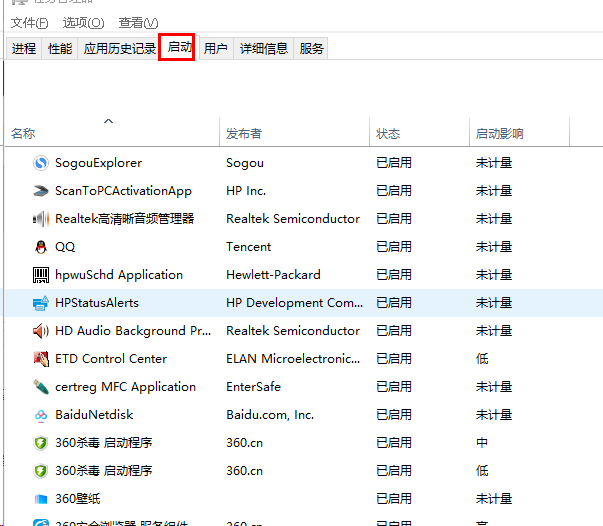Switch to the 应用历史记录 tab

point(120,48)
